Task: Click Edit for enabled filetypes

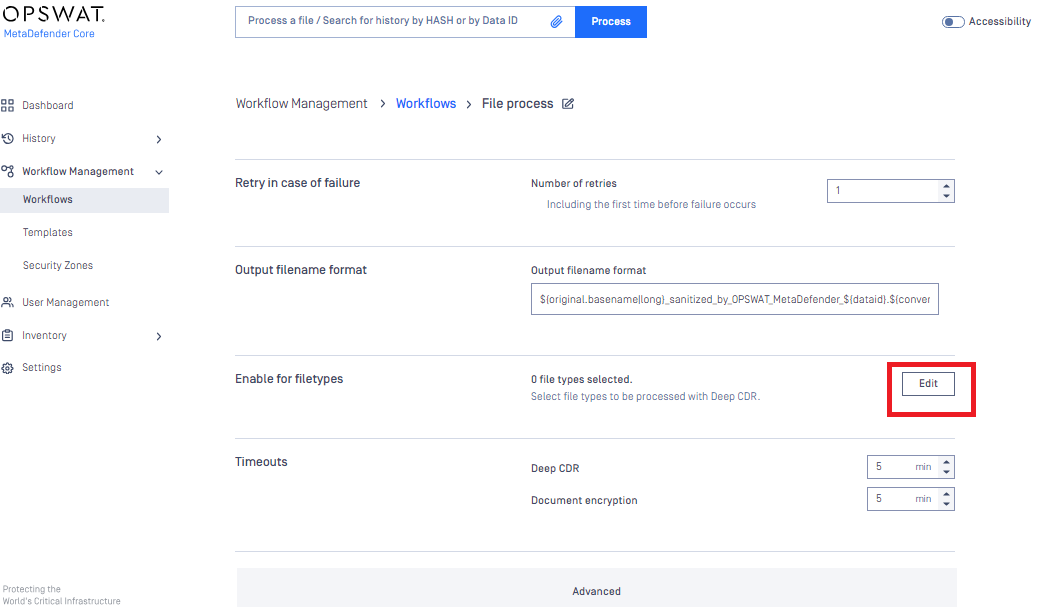Action: [928, 384]
